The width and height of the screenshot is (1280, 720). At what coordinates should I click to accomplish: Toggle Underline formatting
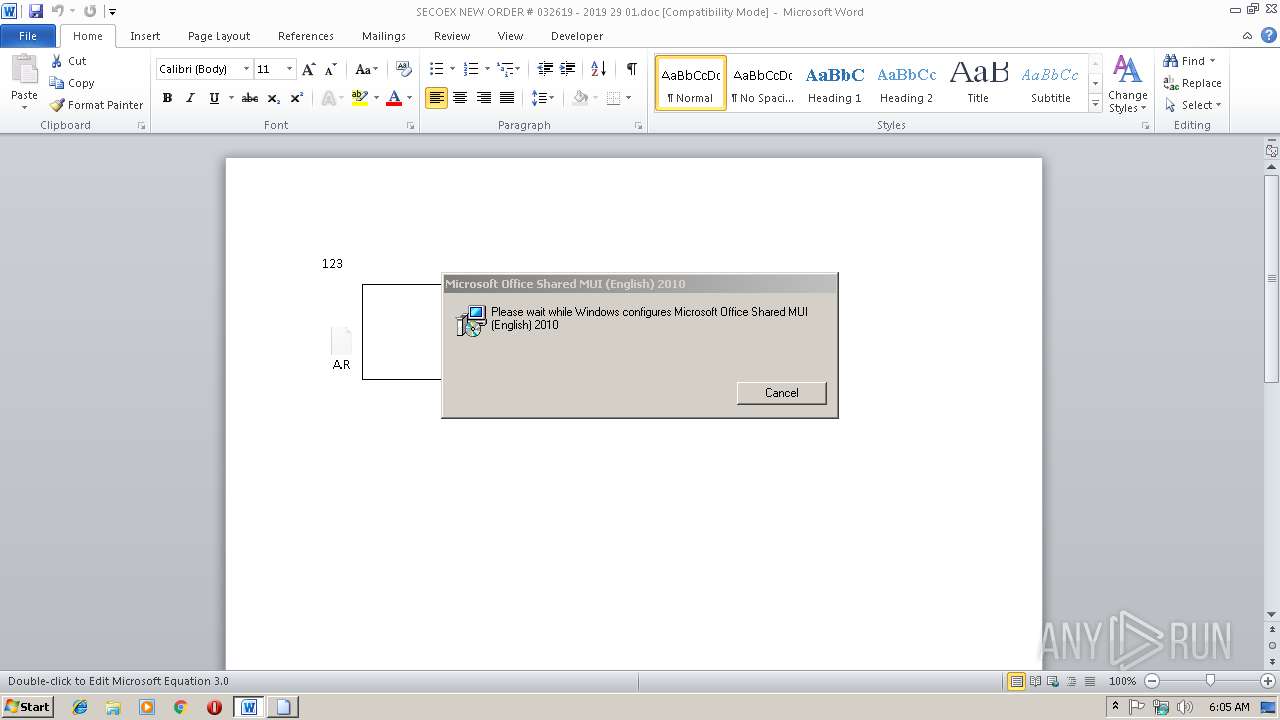(x=214, y=98)
